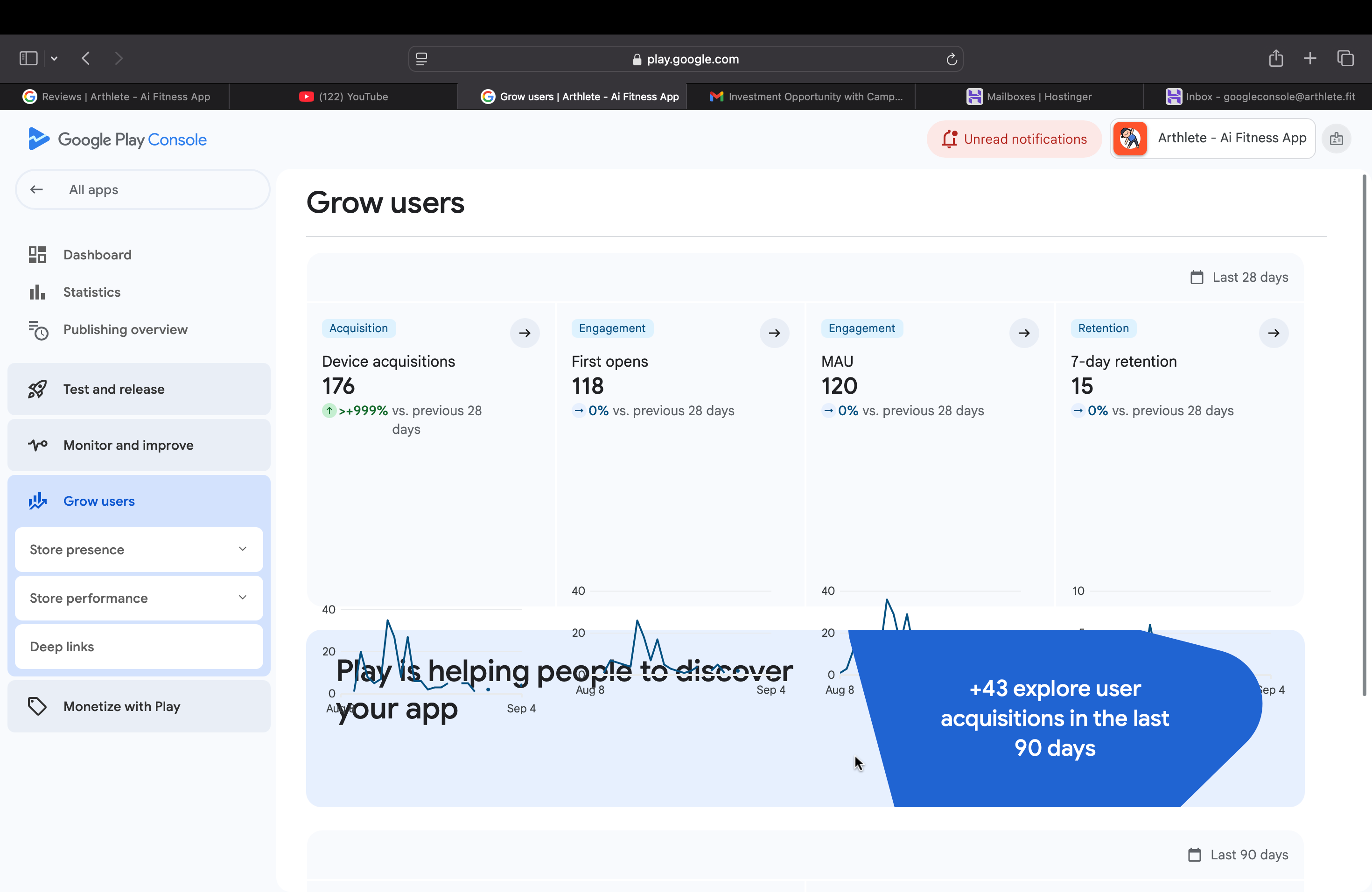Open Device acquisitions details arrow

point(525,333)
